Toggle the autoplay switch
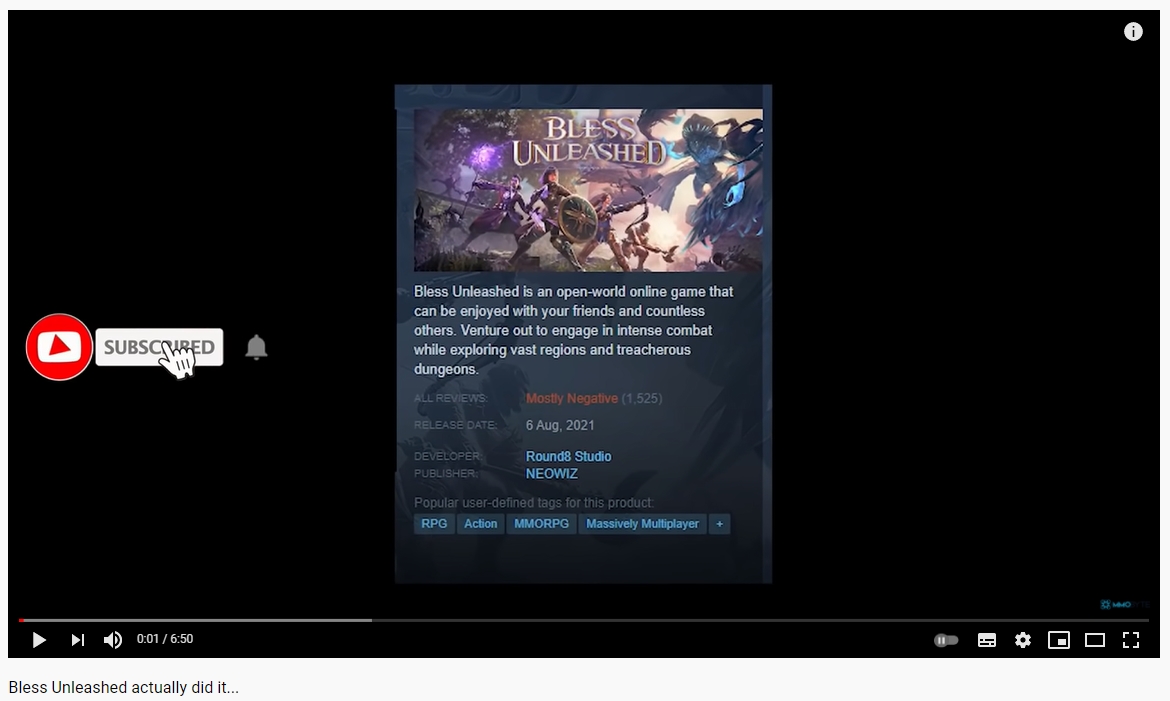The image size is (1170, 701). [945, 640]
